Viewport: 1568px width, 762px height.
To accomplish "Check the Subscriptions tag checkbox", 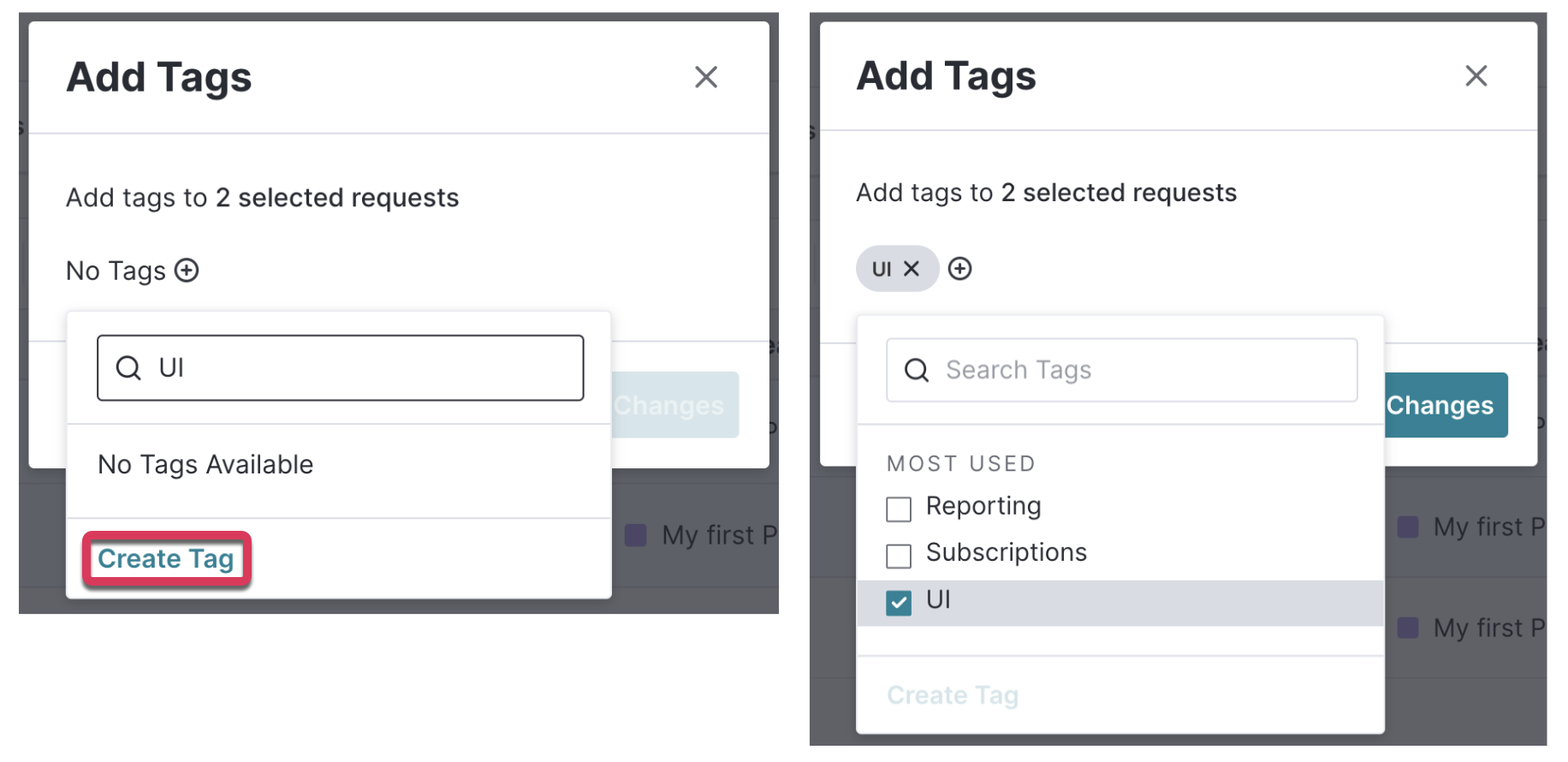I will click(x=899, y=556).
